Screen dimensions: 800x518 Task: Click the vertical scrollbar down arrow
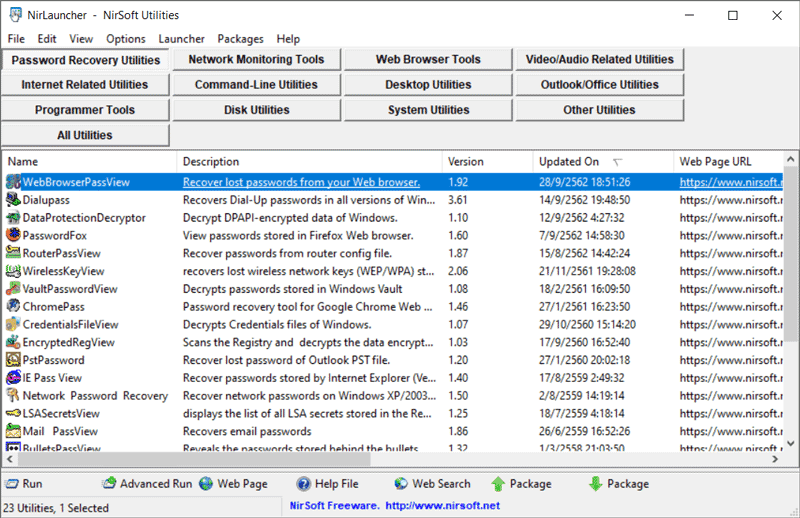[x=791, y=443]
